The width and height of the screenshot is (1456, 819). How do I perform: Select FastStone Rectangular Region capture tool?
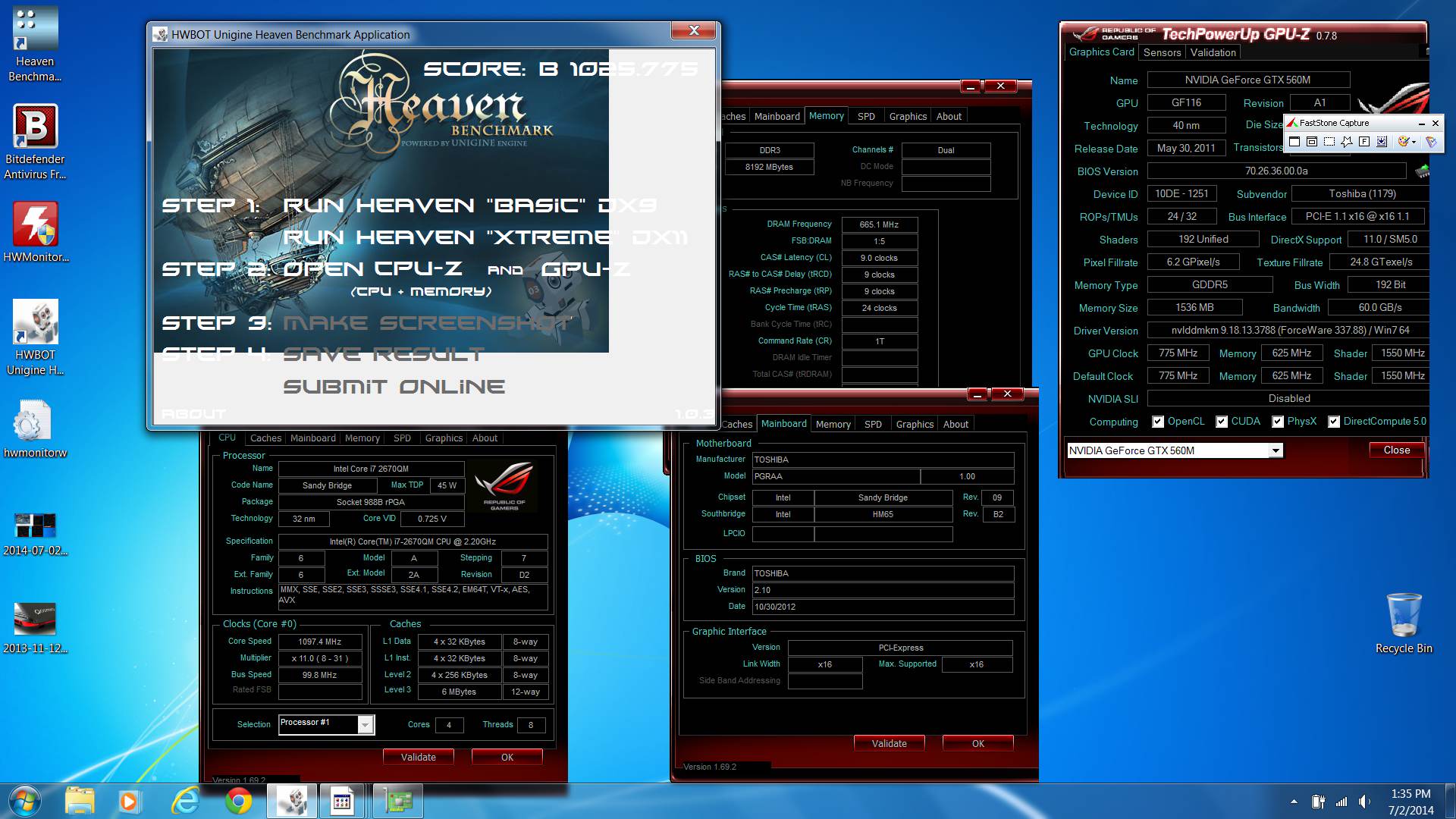click(x=1329, y=142)
